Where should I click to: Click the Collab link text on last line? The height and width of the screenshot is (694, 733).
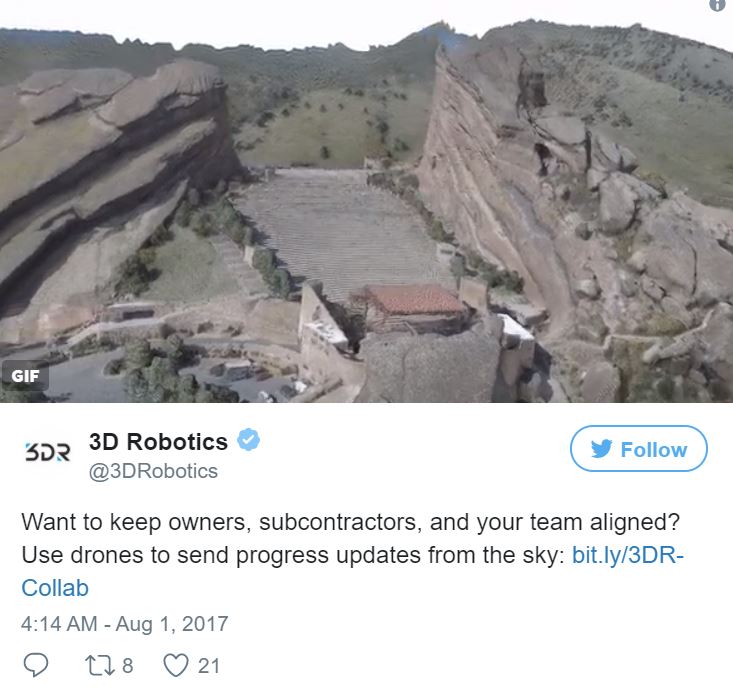pyautogui.click(x=55, y=588)
